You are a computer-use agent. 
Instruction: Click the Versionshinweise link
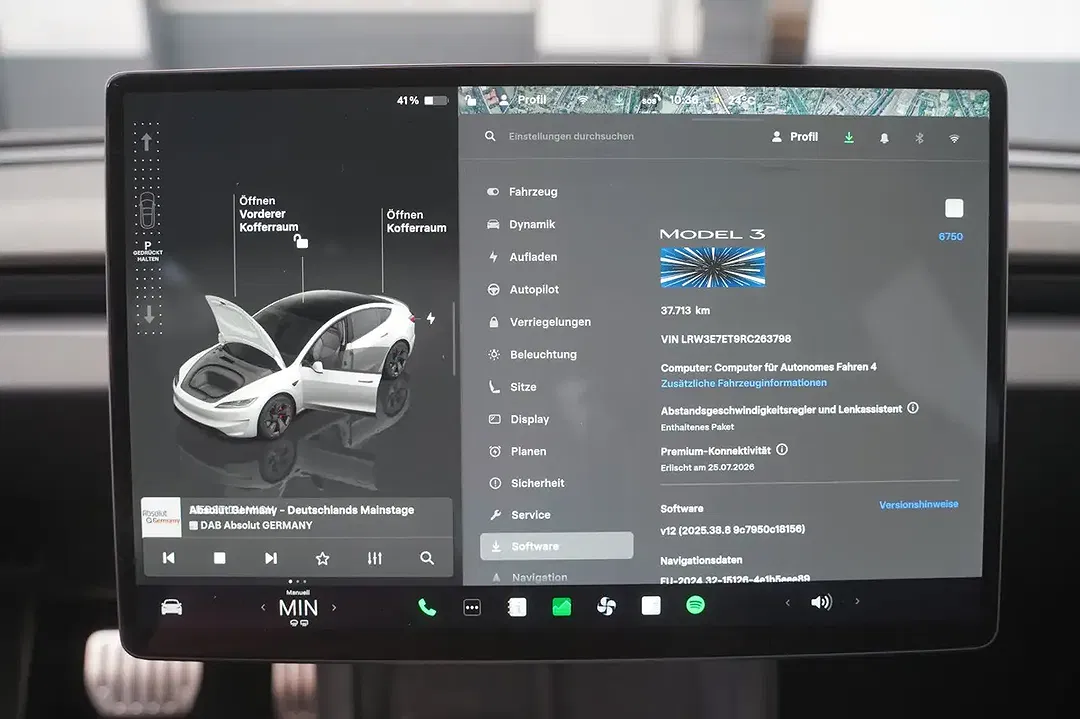(x=918, y=505)
